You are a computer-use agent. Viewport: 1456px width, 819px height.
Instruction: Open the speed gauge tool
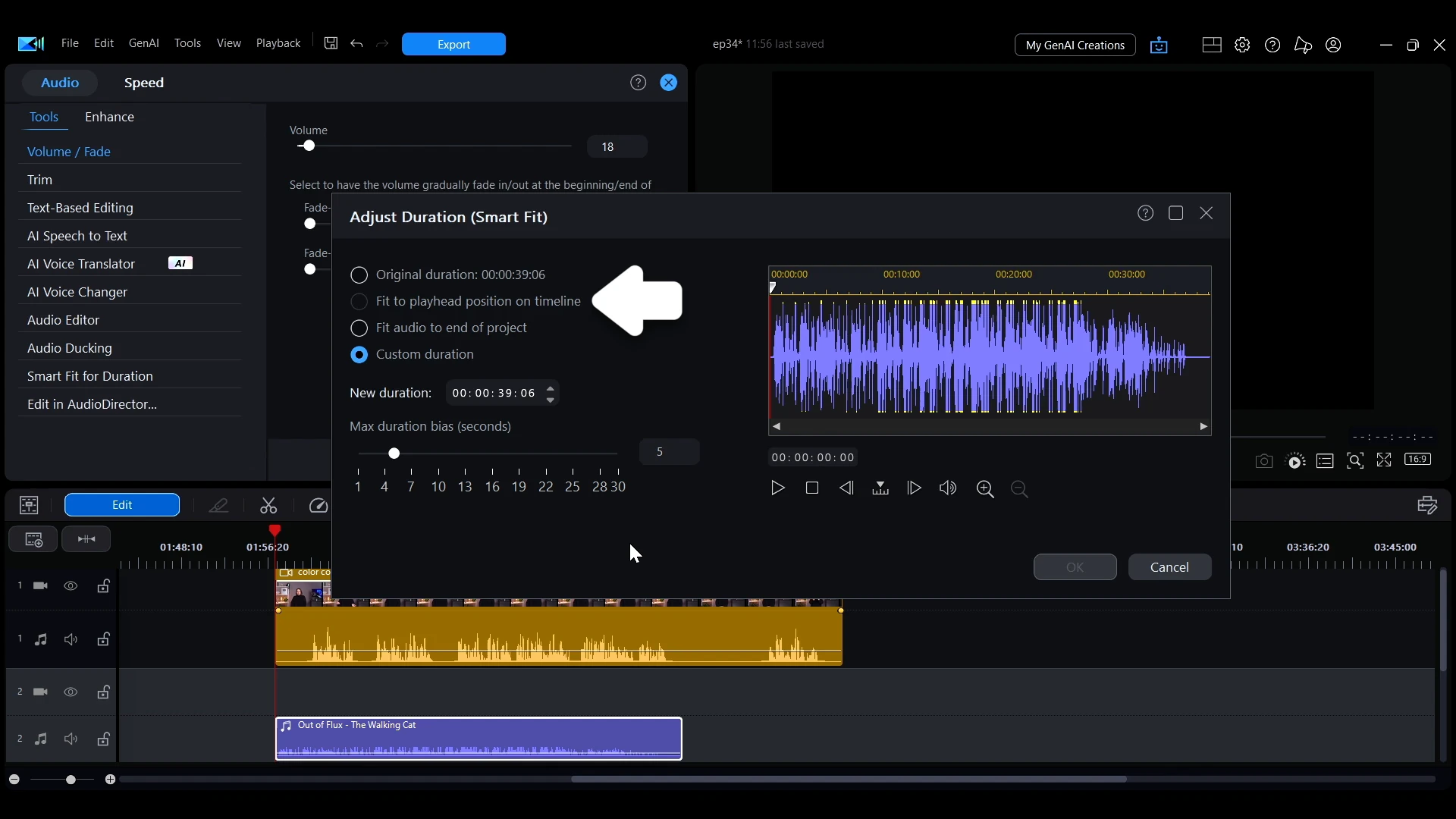click(319, 506)
